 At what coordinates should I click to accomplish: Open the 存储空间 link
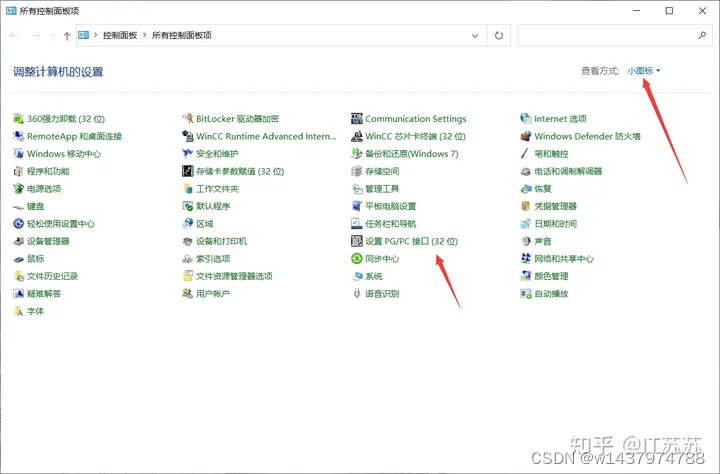point(382,171)
